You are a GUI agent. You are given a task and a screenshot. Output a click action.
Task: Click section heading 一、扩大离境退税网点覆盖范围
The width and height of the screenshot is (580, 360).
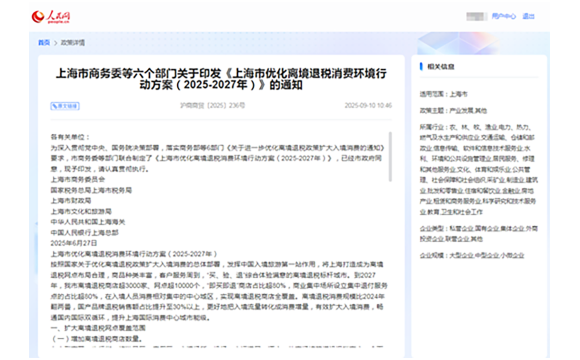coord(98,328)
